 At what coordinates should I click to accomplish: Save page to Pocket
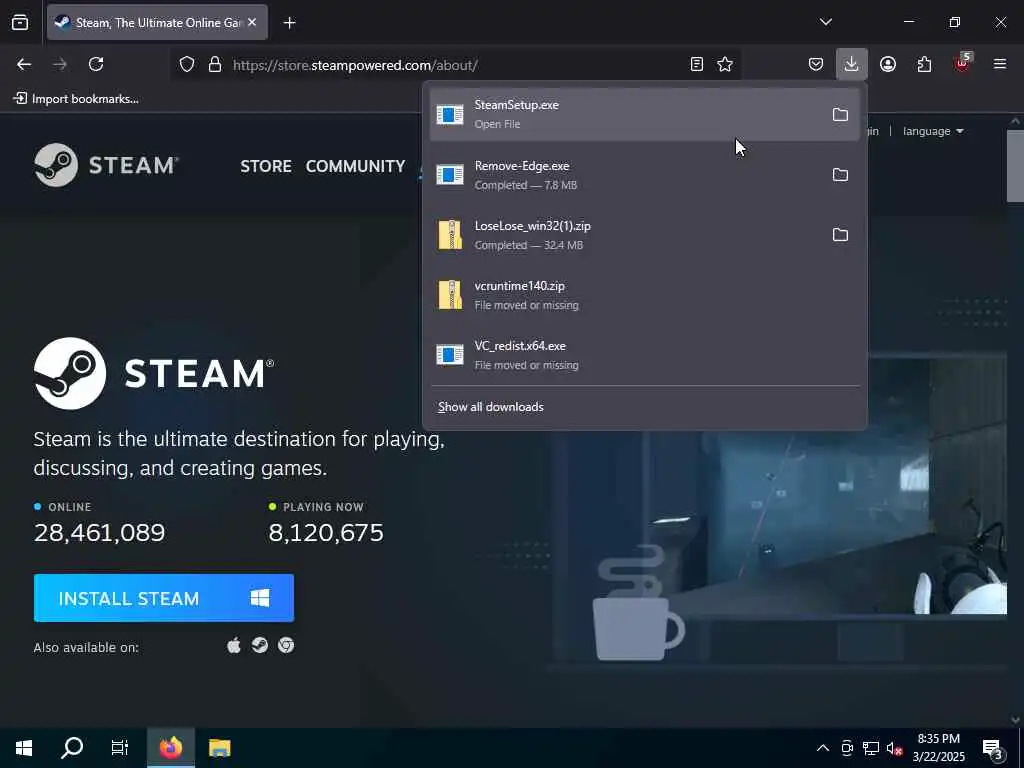pos(816,64)
